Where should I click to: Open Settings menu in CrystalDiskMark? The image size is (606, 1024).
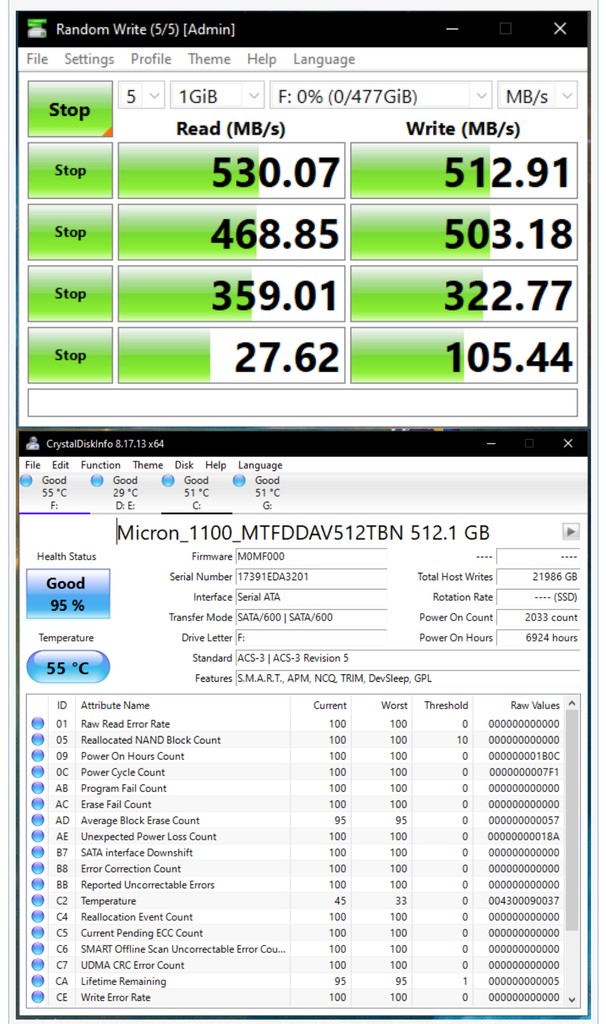point(89,59)
